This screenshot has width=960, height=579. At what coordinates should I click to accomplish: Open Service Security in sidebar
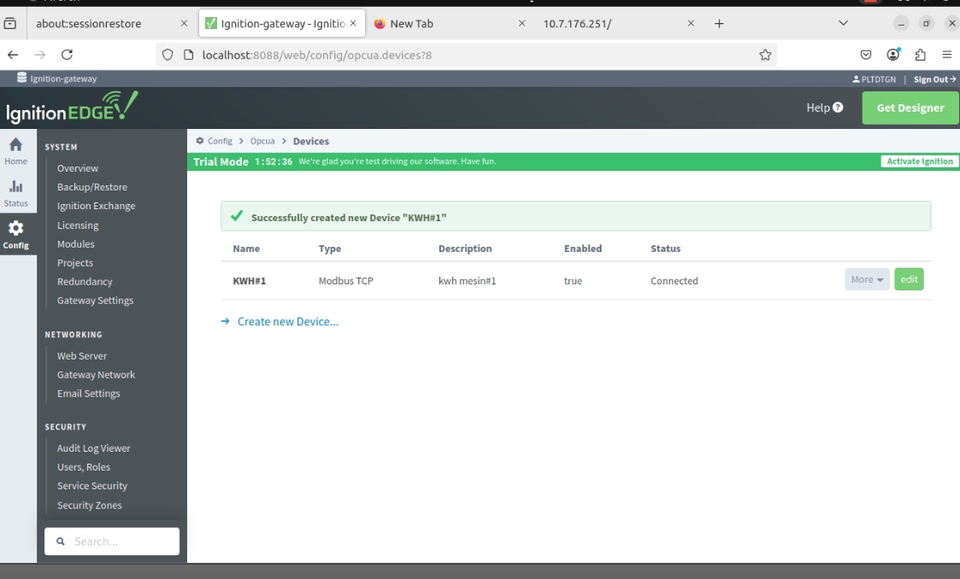[x=92, y=486]
